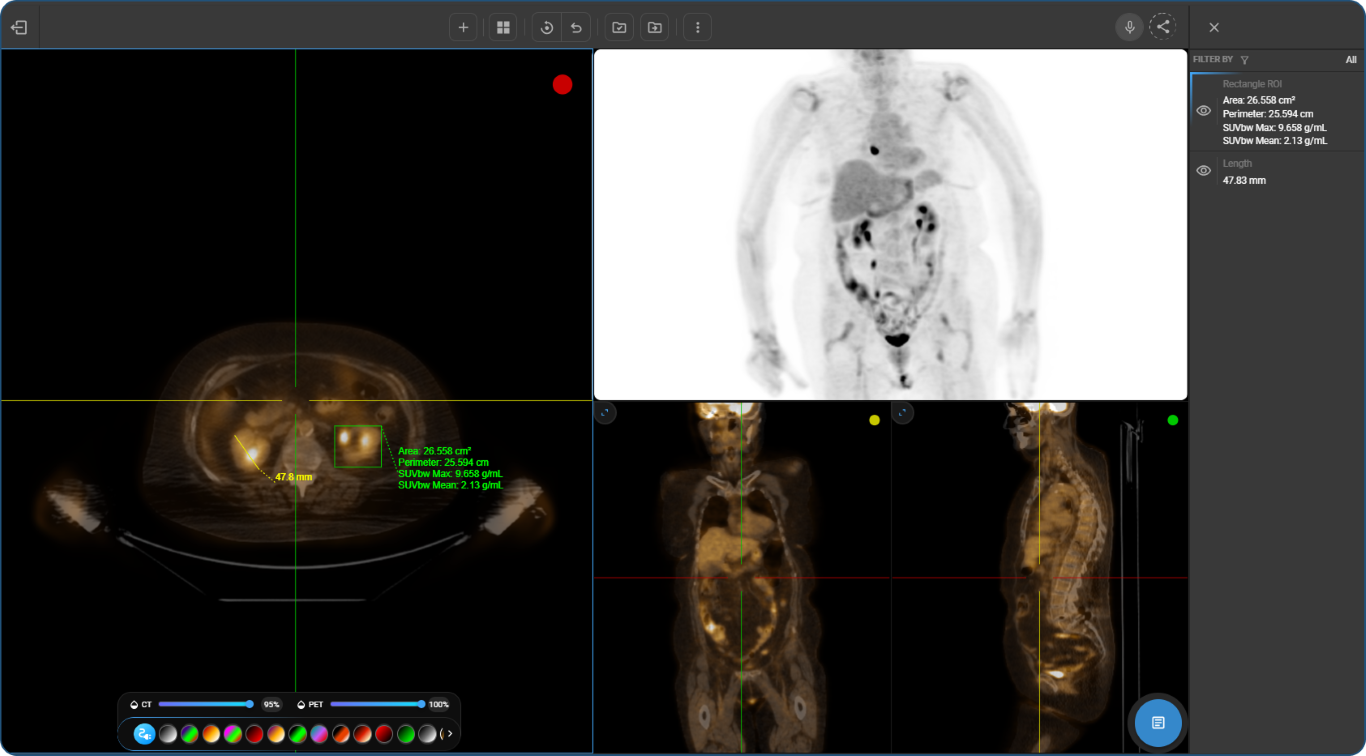Open the grid layout selector

(x=503, y=27)
